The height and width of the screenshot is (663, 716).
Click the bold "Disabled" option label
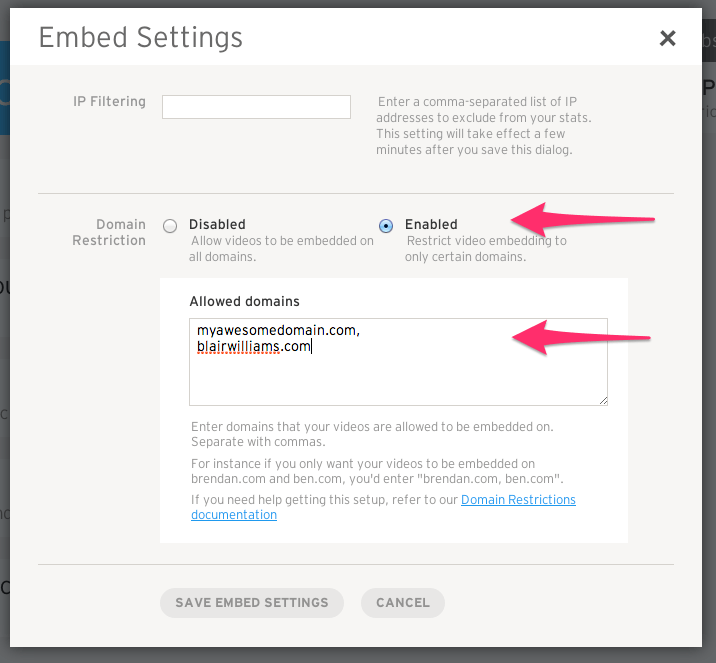click(x=217, y=224)
